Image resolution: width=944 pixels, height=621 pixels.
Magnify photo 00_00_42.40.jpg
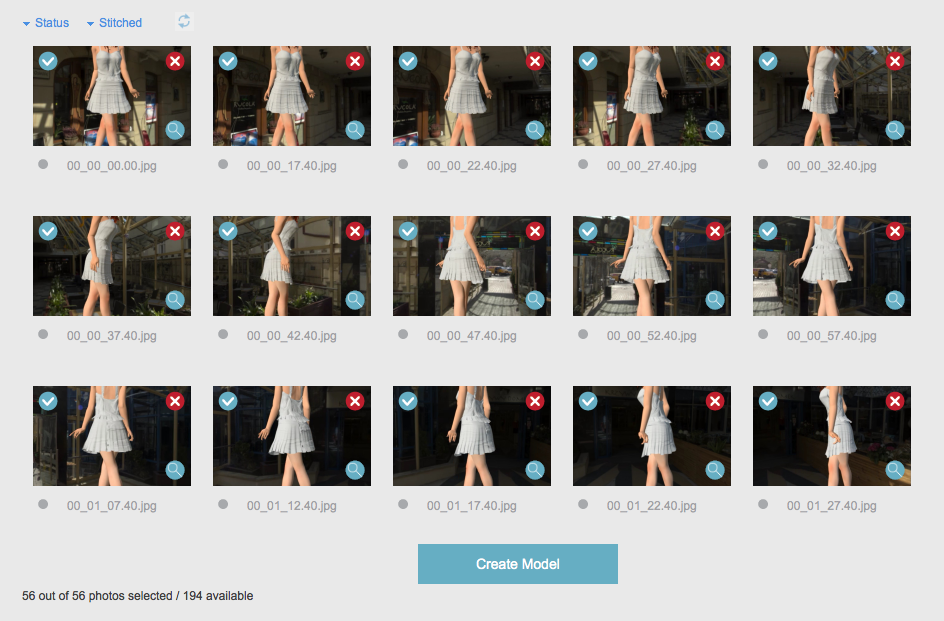tap(355, 300)
